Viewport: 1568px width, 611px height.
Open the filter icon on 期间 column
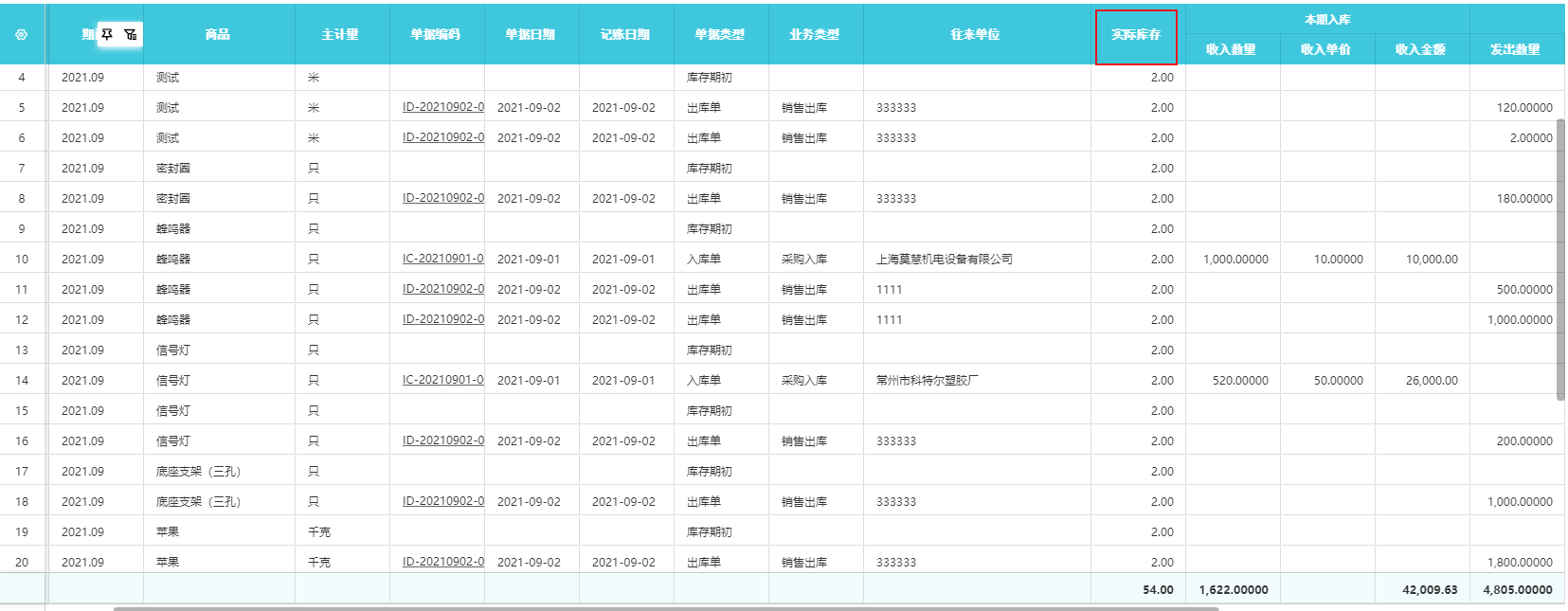tap(131, 34)
